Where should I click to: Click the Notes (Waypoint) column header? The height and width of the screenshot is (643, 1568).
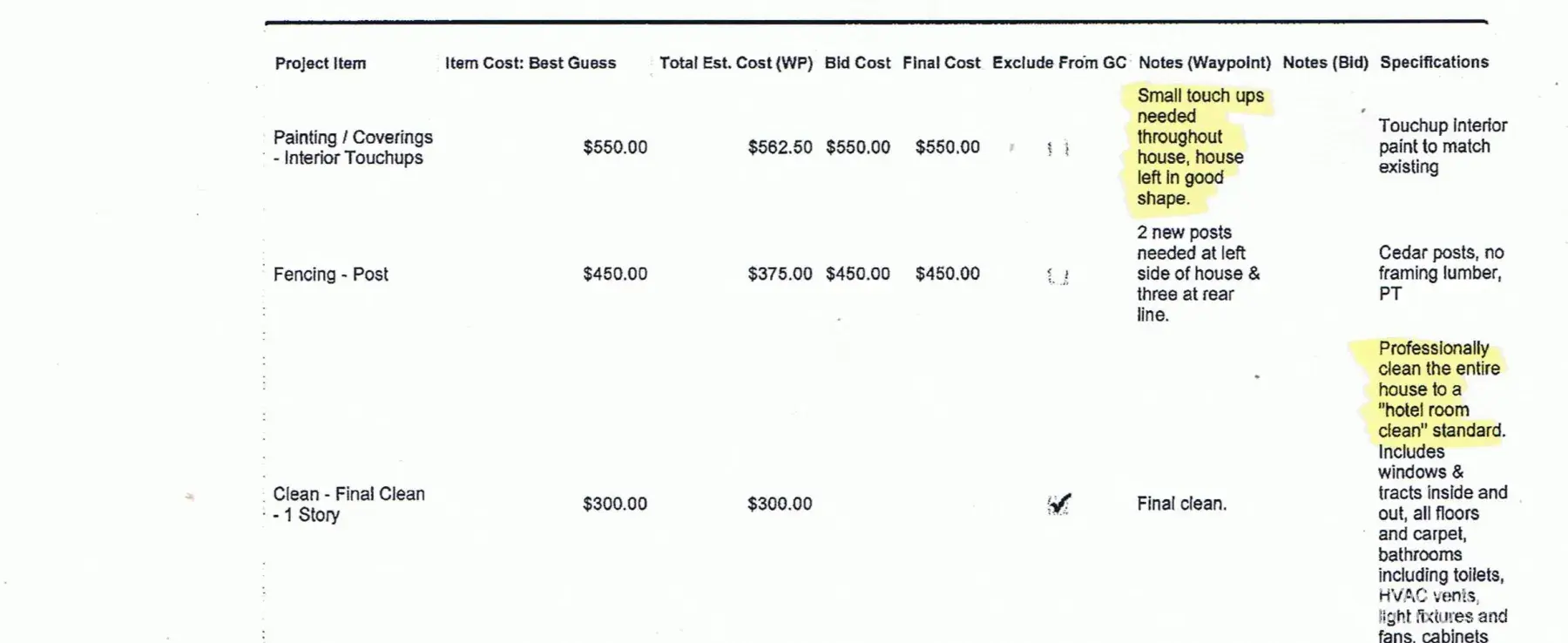click(x=1204, y=63)
